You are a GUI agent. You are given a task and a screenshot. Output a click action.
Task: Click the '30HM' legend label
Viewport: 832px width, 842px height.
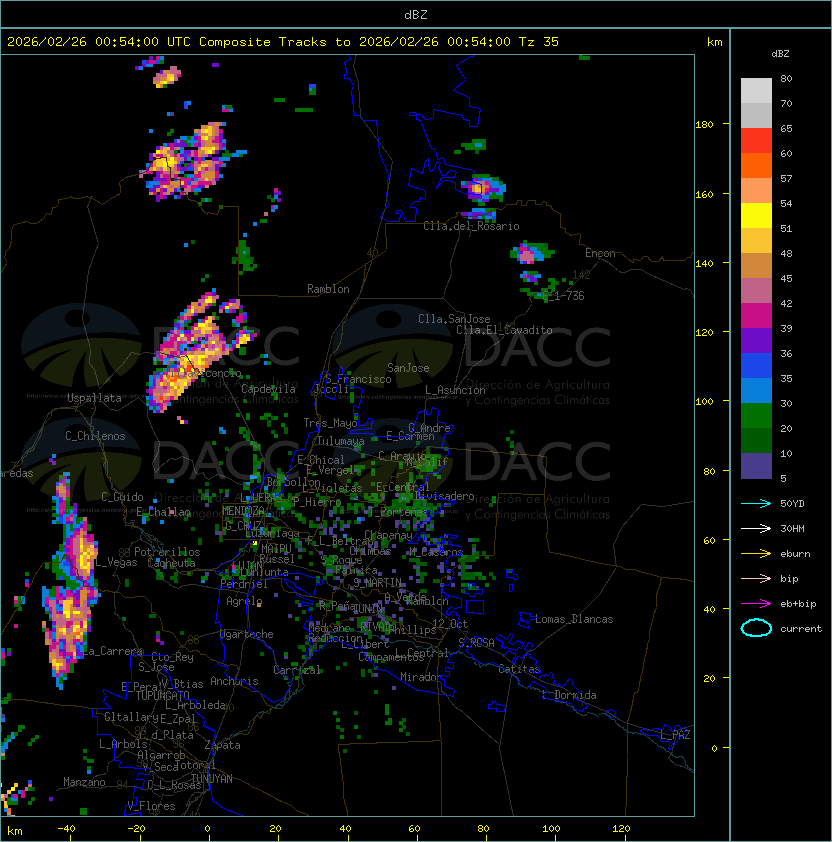792,528
